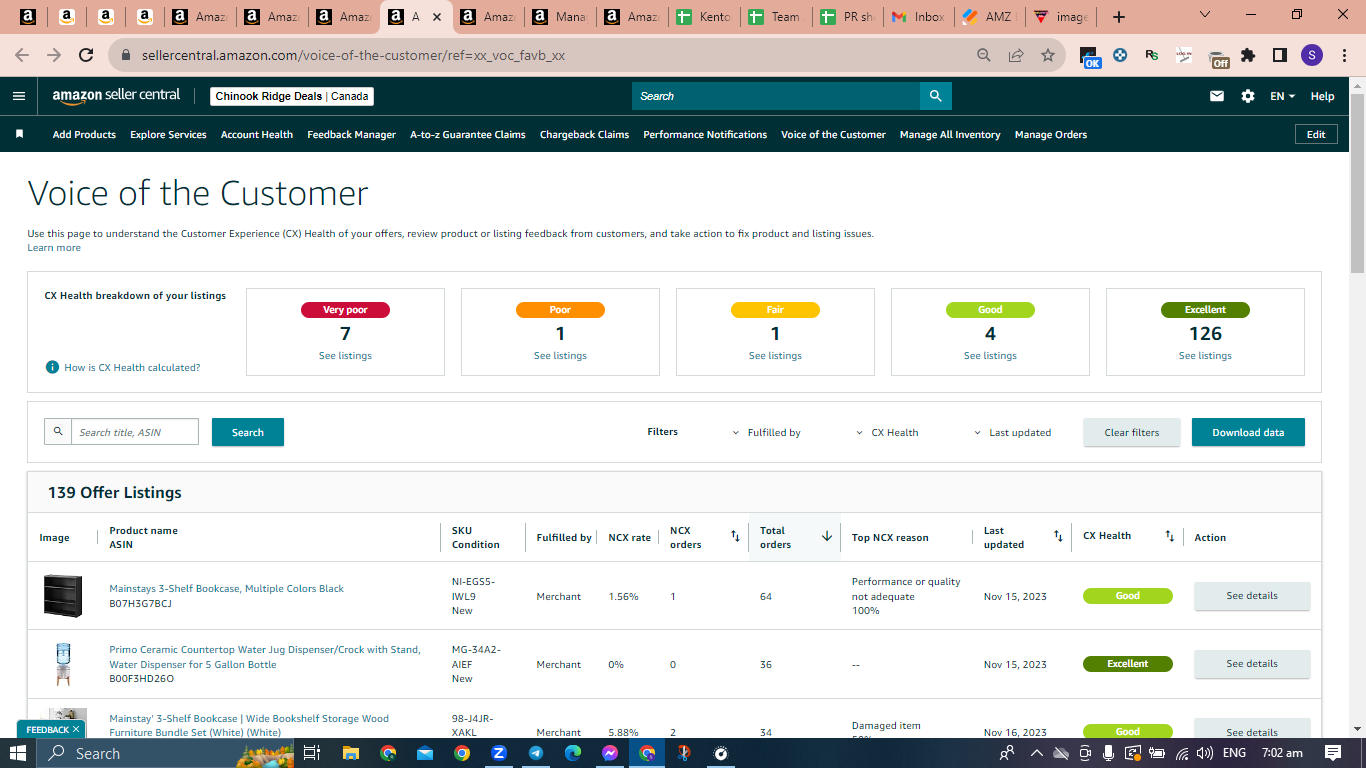Click the header Search input field

pos(776,96)
